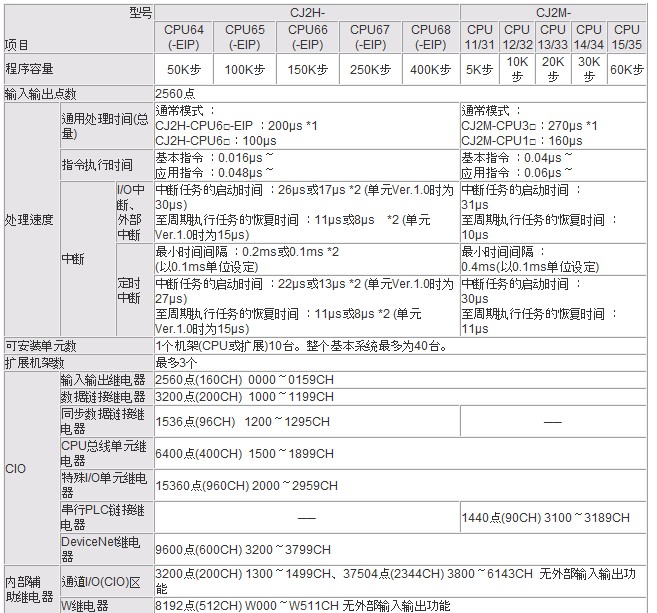Click CJ2M-CPU3□：270μs processing time text

tap(529, 126)
